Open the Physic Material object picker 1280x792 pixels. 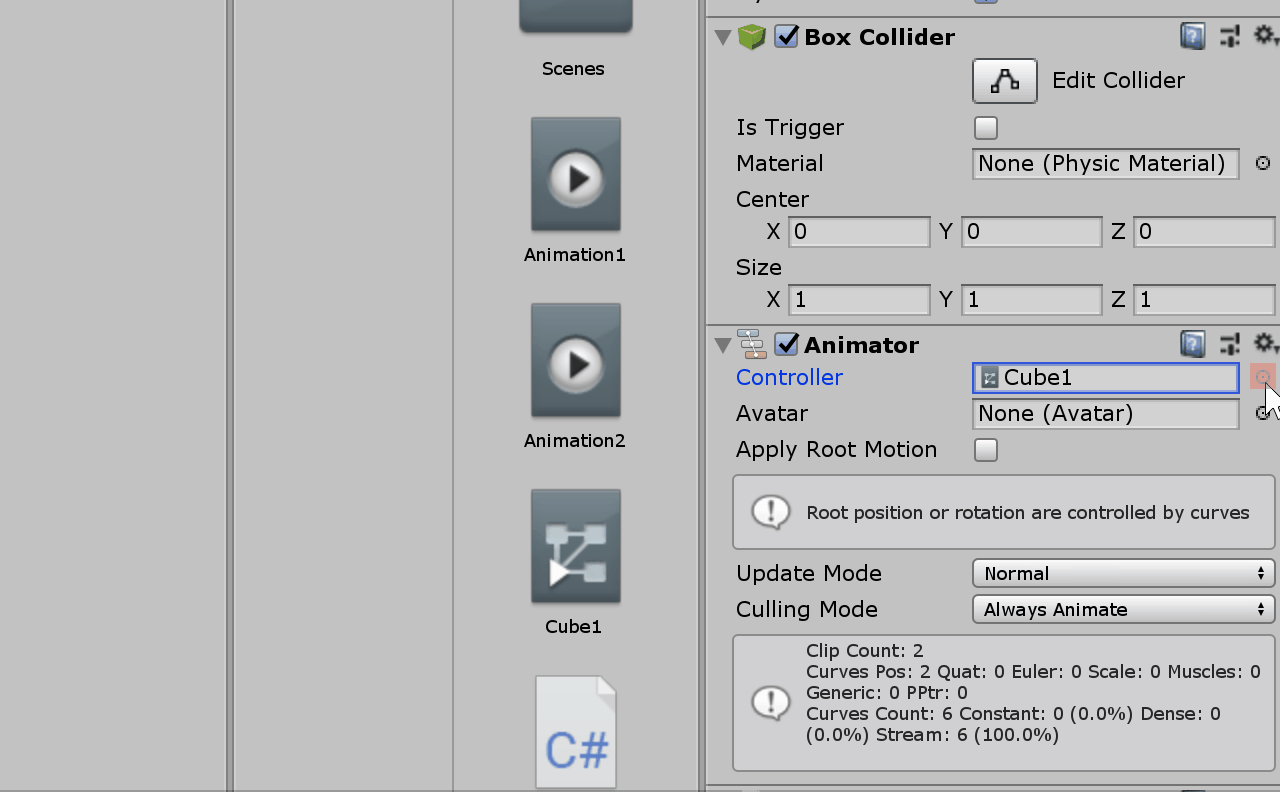pyautogui.click(x=1262, y=163)
